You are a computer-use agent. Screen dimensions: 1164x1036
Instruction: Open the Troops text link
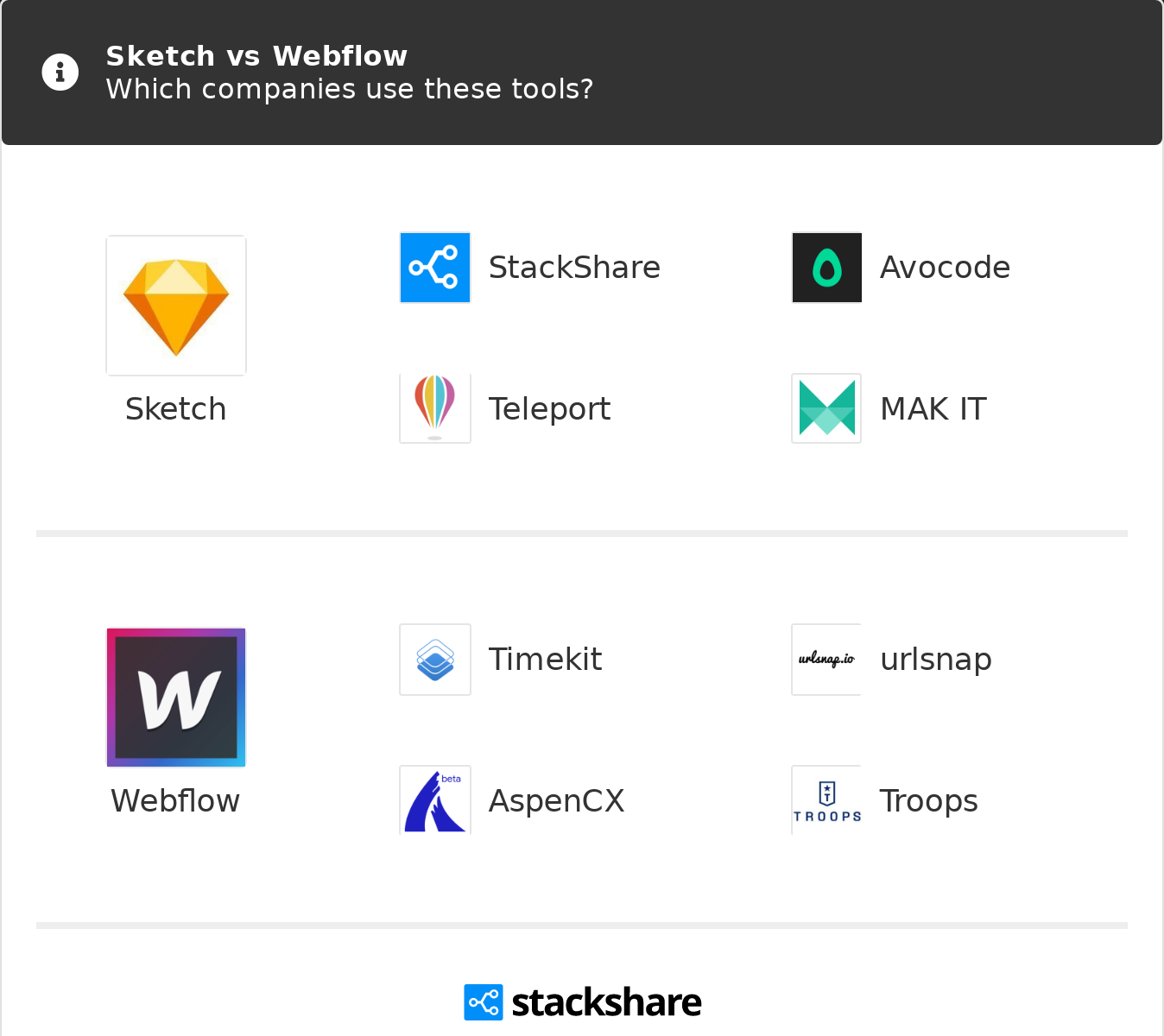tap(928, 801)
